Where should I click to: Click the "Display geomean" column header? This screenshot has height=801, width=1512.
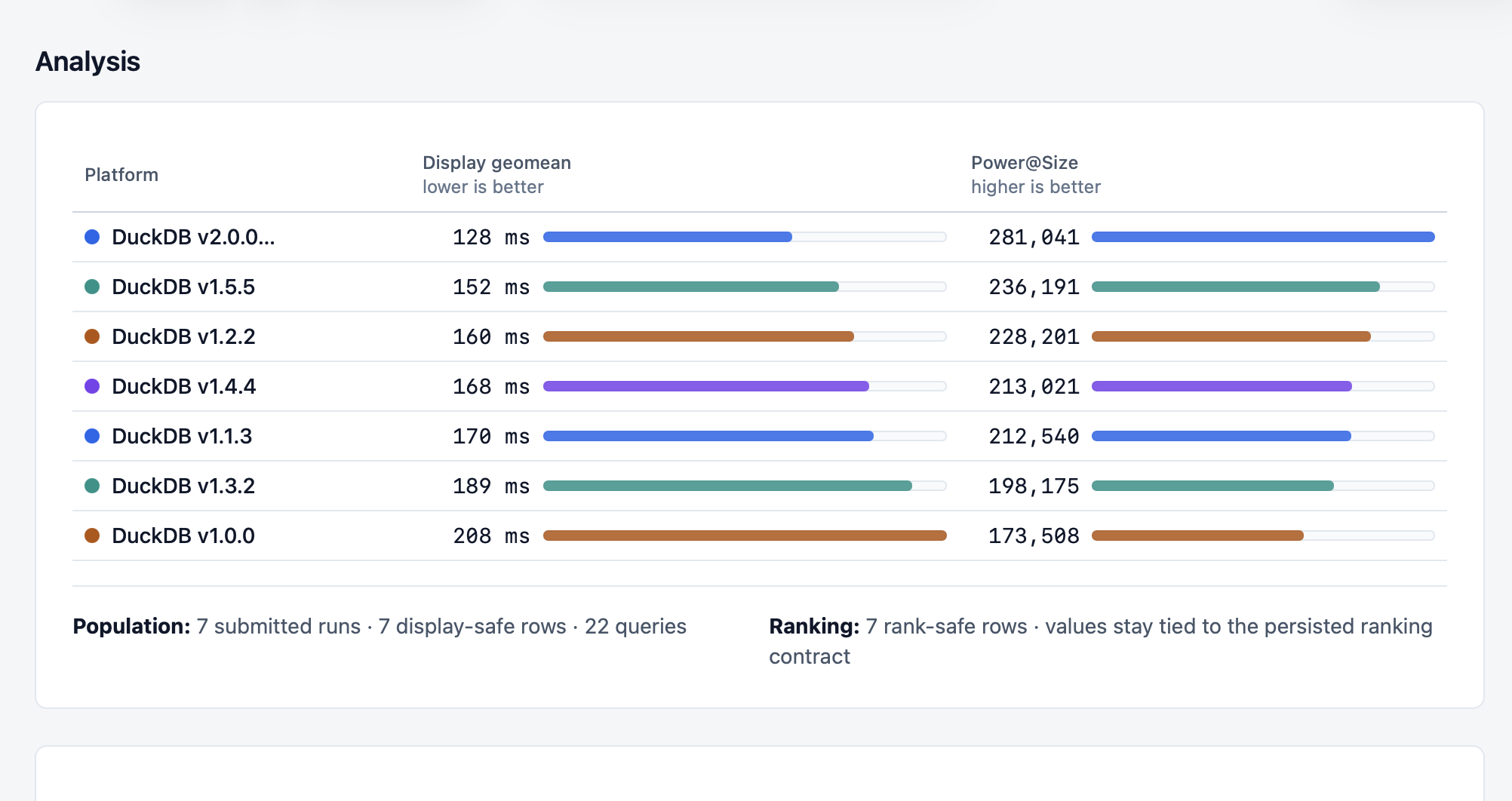tap(496, 163)
